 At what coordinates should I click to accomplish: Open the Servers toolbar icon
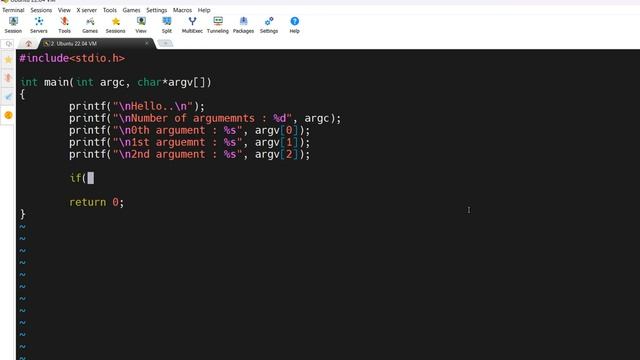(x=39, y=24)
